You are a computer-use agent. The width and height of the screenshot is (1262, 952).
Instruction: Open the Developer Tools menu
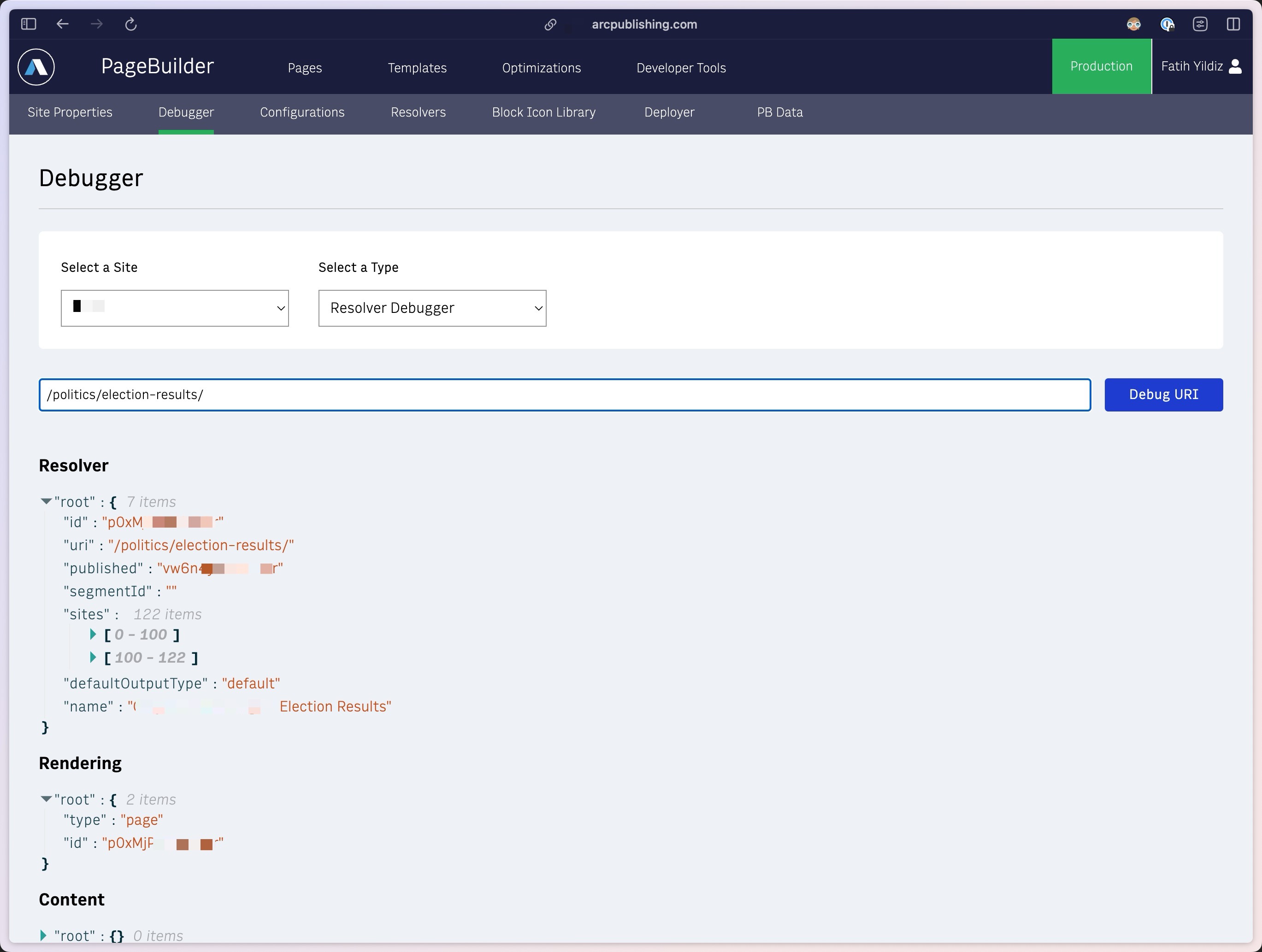pos(681,67)
